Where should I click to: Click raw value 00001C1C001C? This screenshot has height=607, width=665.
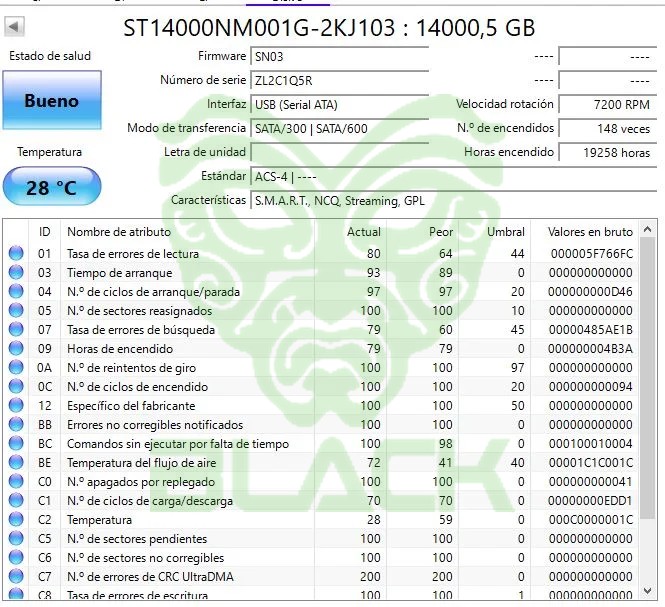pos(591,463)
